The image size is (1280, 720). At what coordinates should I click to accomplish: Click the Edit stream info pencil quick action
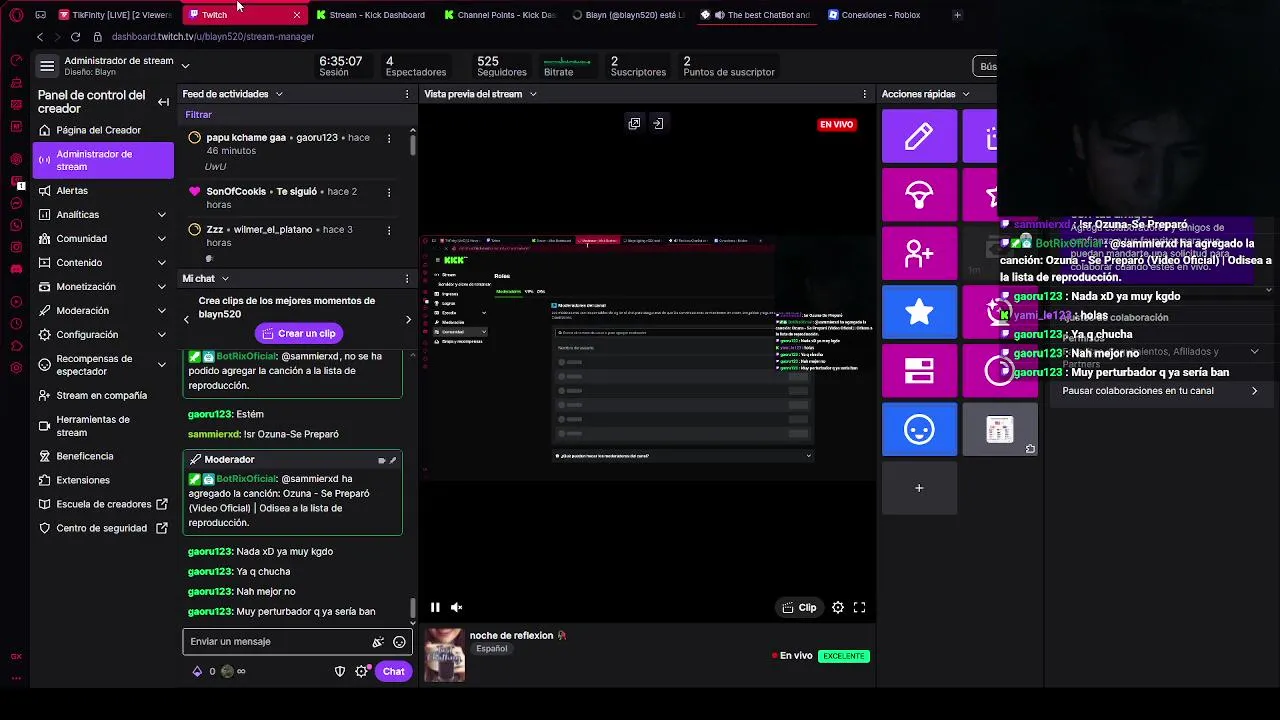919,136
